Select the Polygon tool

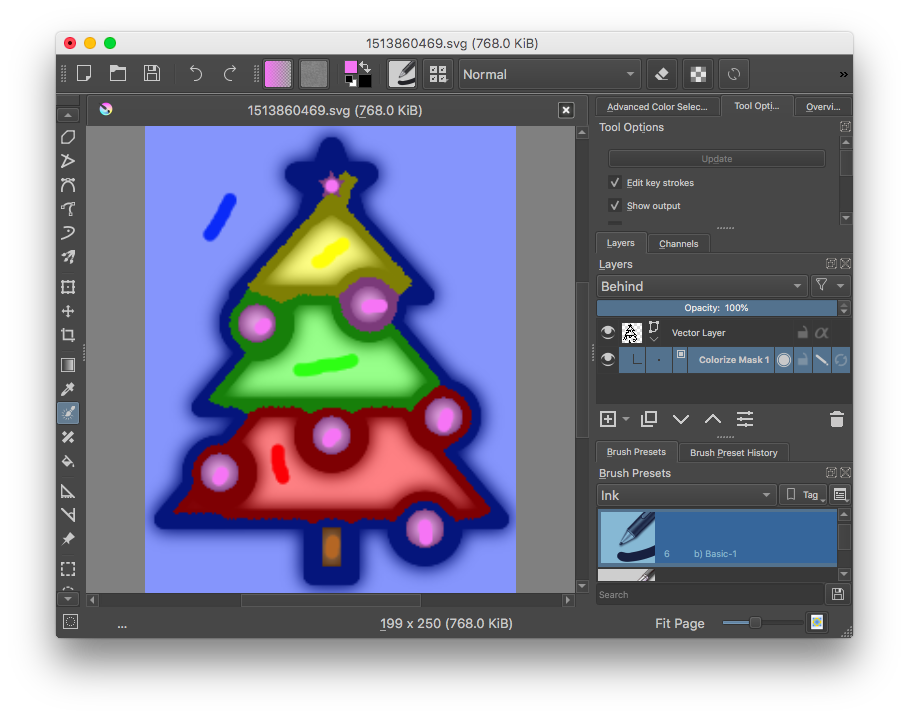68,137
